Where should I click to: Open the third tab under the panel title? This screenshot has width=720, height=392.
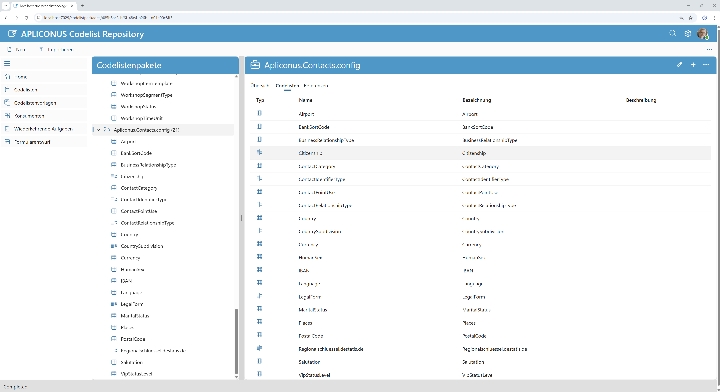316,85
